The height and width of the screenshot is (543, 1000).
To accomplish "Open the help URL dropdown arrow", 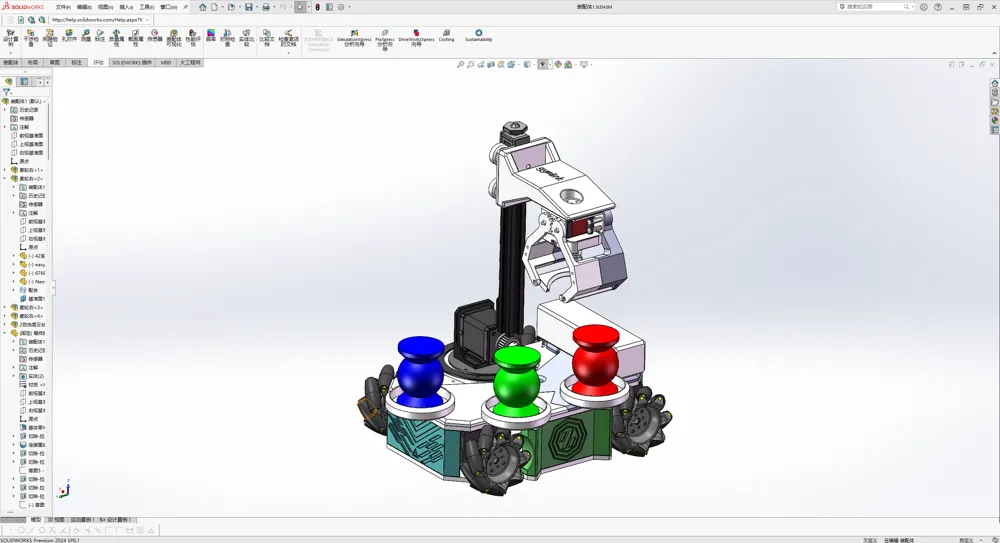I will (147, 20).
